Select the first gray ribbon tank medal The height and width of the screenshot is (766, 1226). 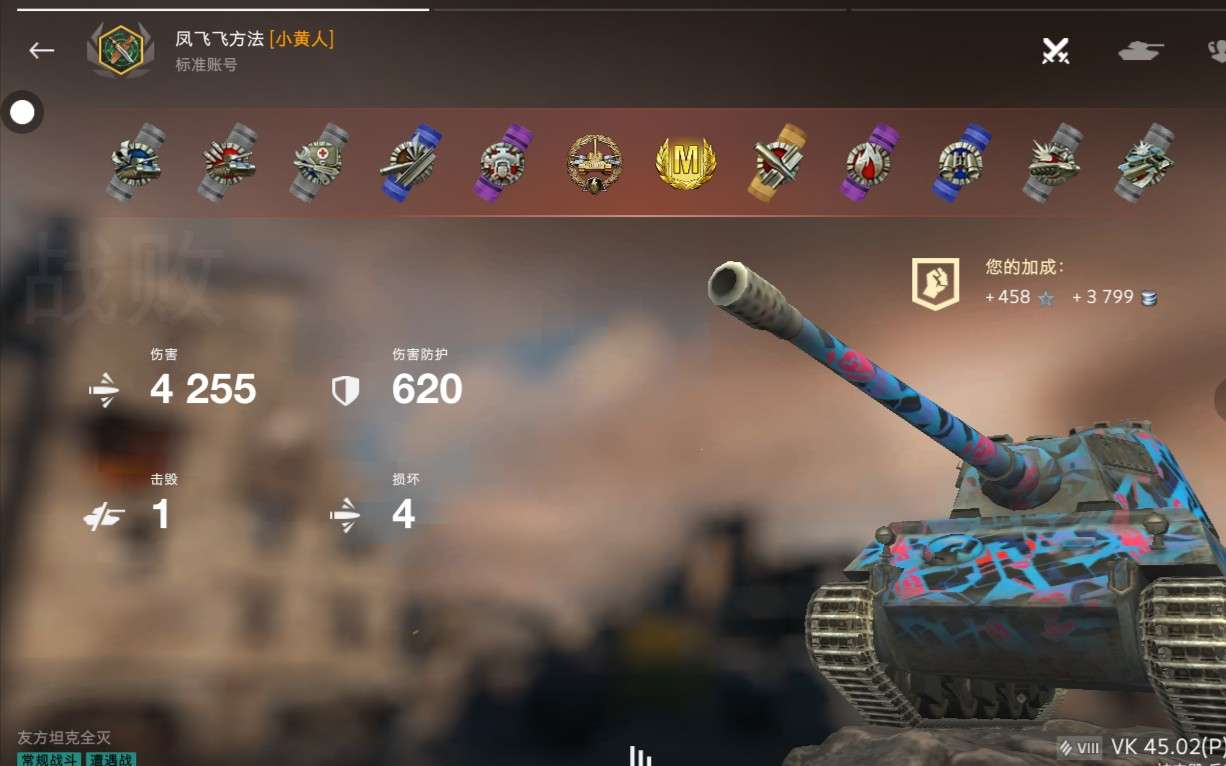pos(136,162)
